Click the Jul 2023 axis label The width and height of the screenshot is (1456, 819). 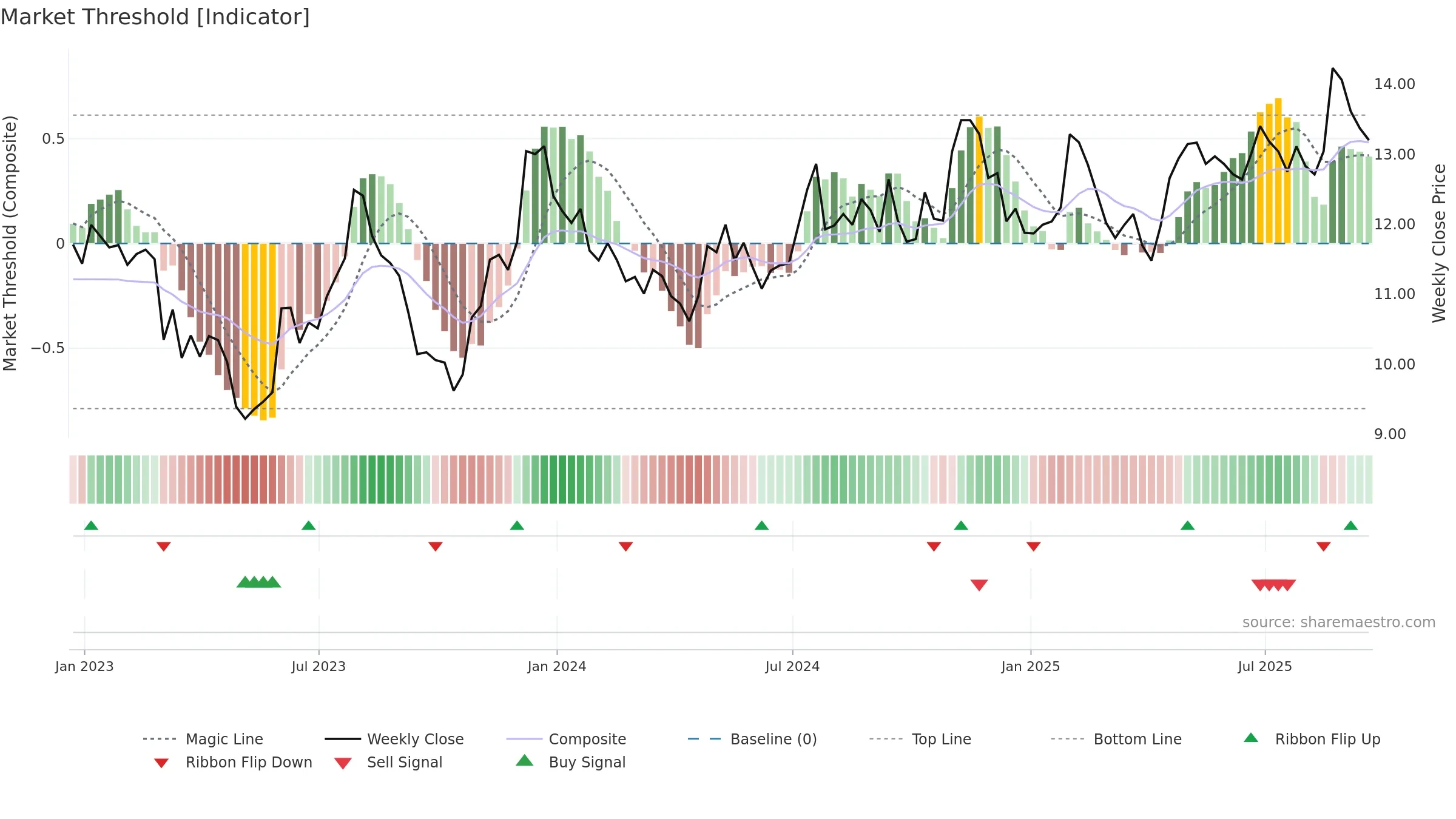click(x=318, y=666)
